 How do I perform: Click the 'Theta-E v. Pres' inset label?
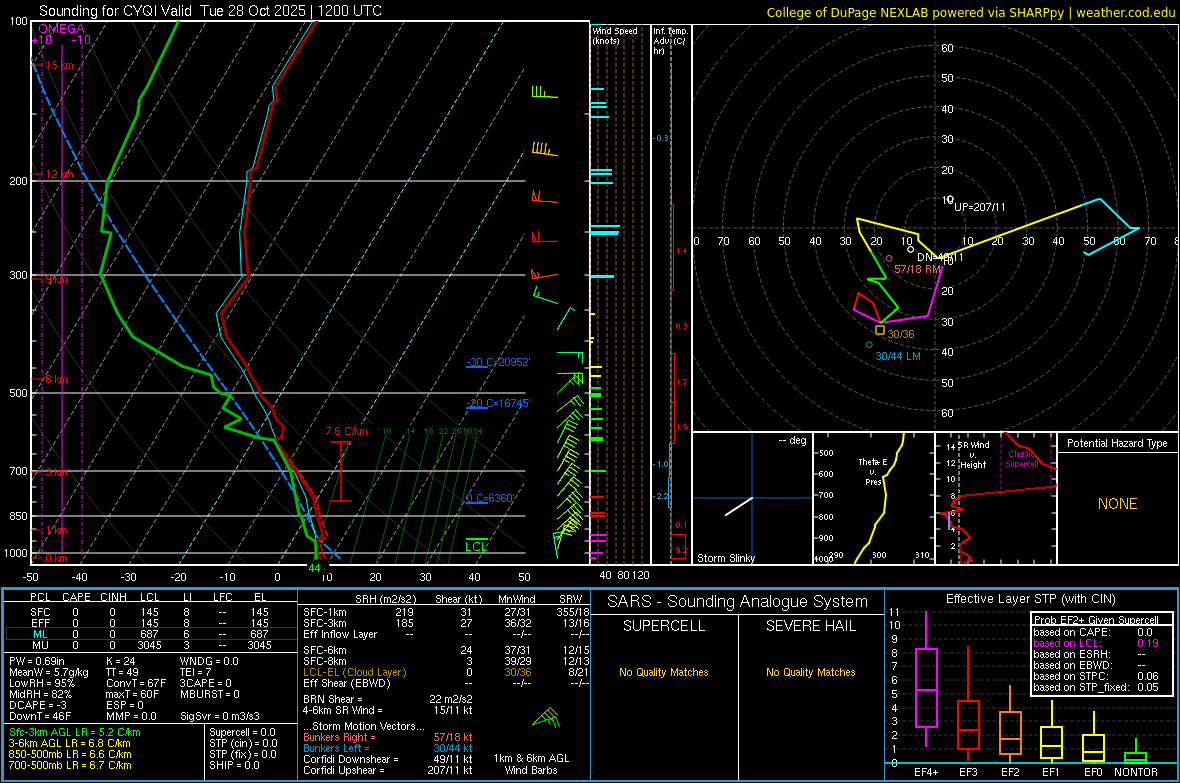[873, 471]
